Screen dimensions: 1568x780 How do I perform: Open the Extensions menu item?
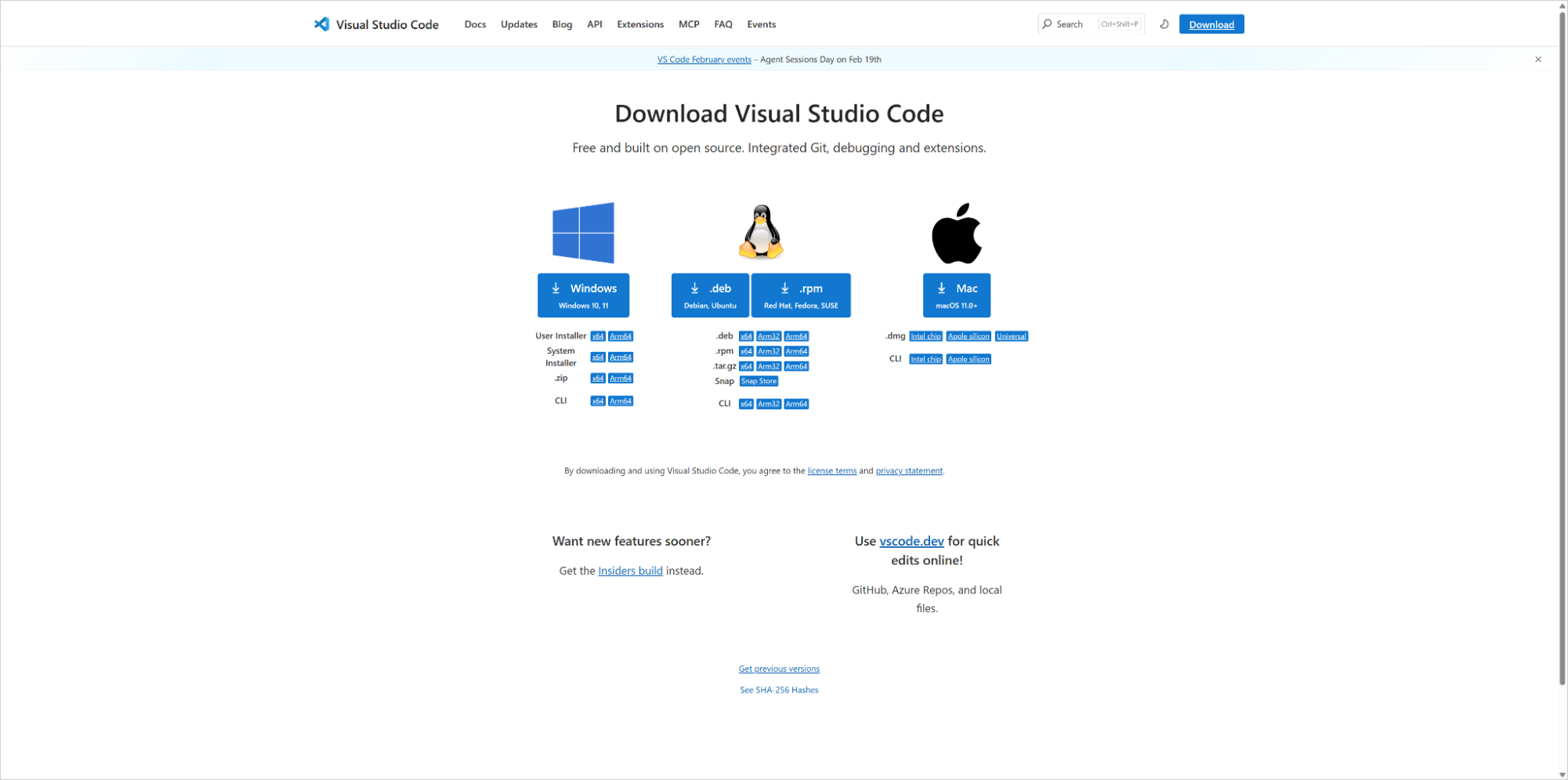pos(639,24)
